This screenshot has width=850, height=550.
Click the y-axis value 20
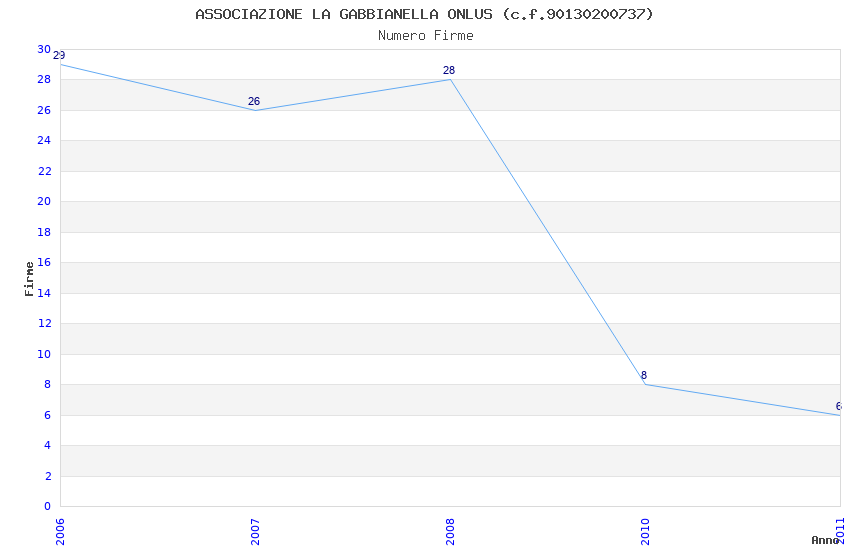[x=44, y=202]
